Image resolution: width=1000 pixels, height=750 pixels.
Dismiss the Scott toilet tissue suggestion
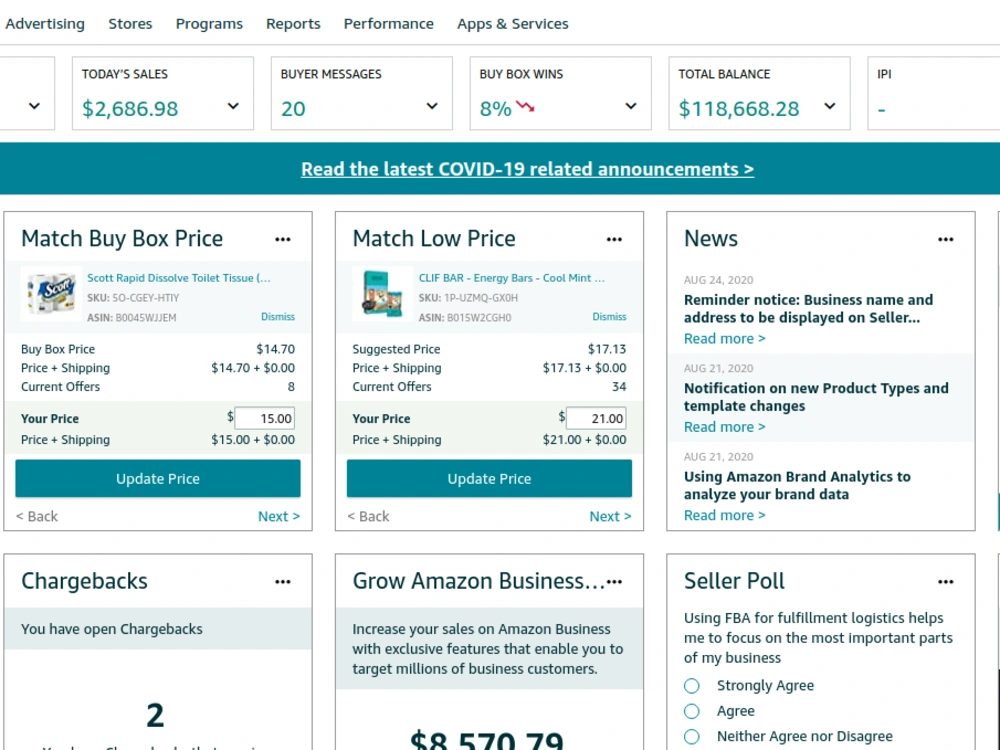point(278,317)
